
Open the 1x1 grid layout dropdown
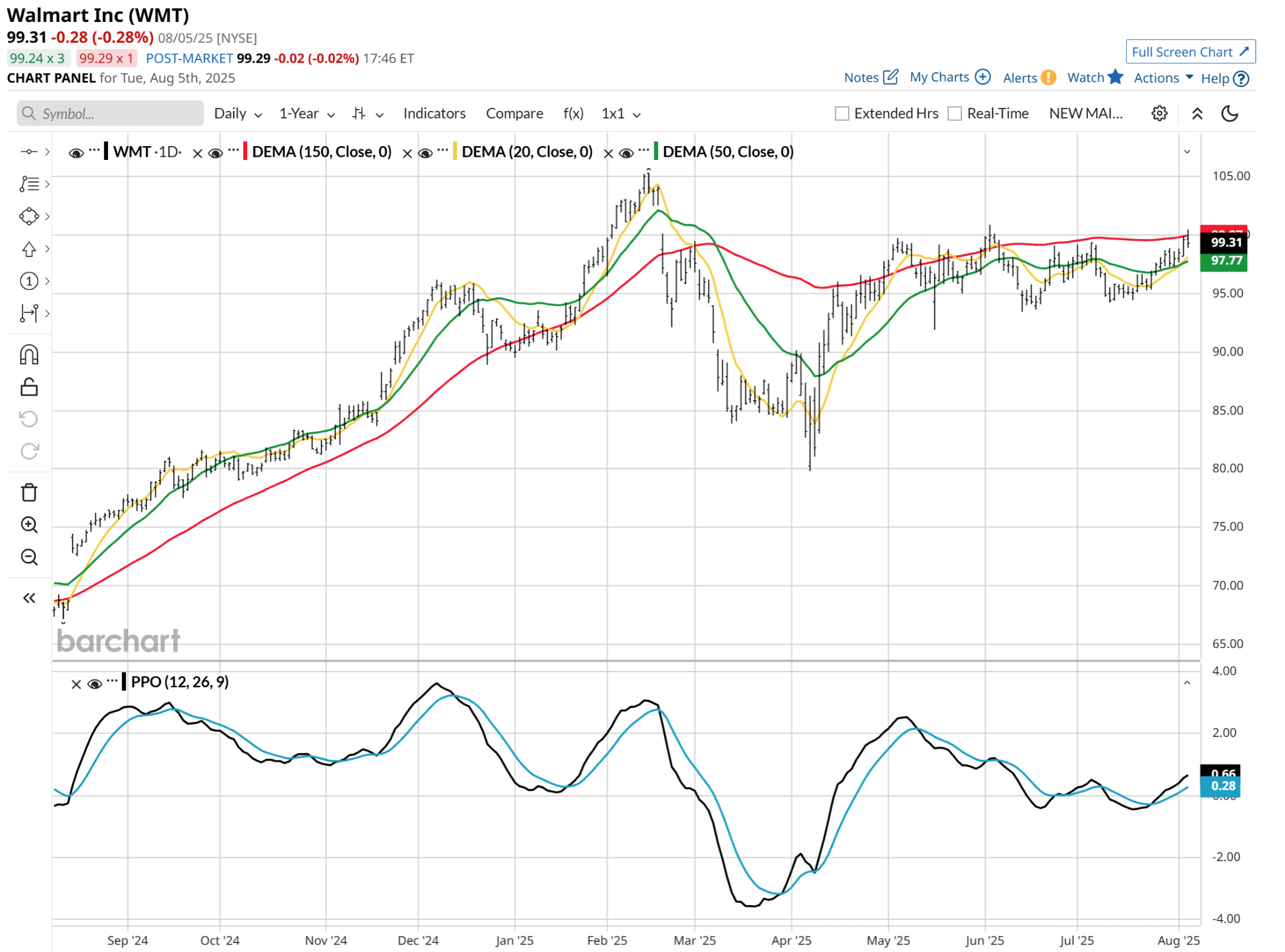(x=621, y=114)
